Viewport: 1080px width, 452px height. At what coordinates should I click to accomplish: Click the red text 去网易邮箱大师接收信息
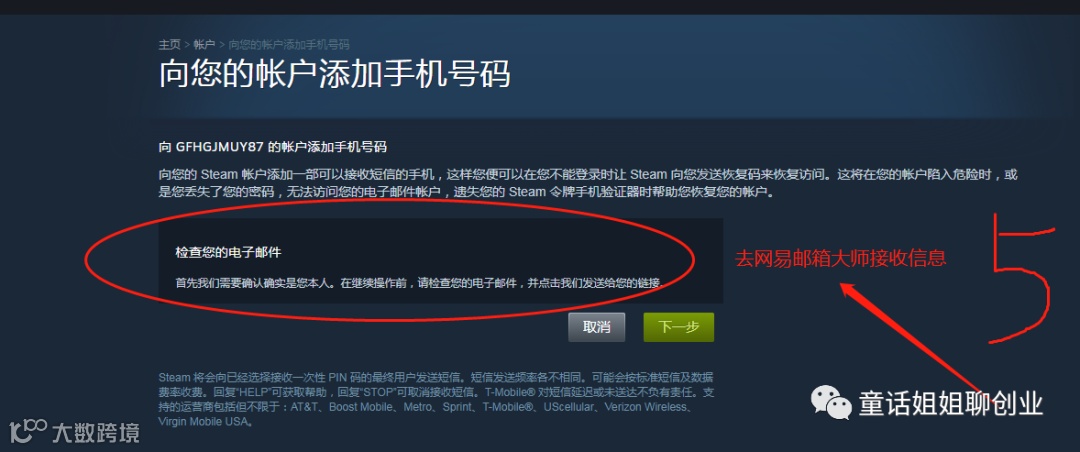[840, 258]
